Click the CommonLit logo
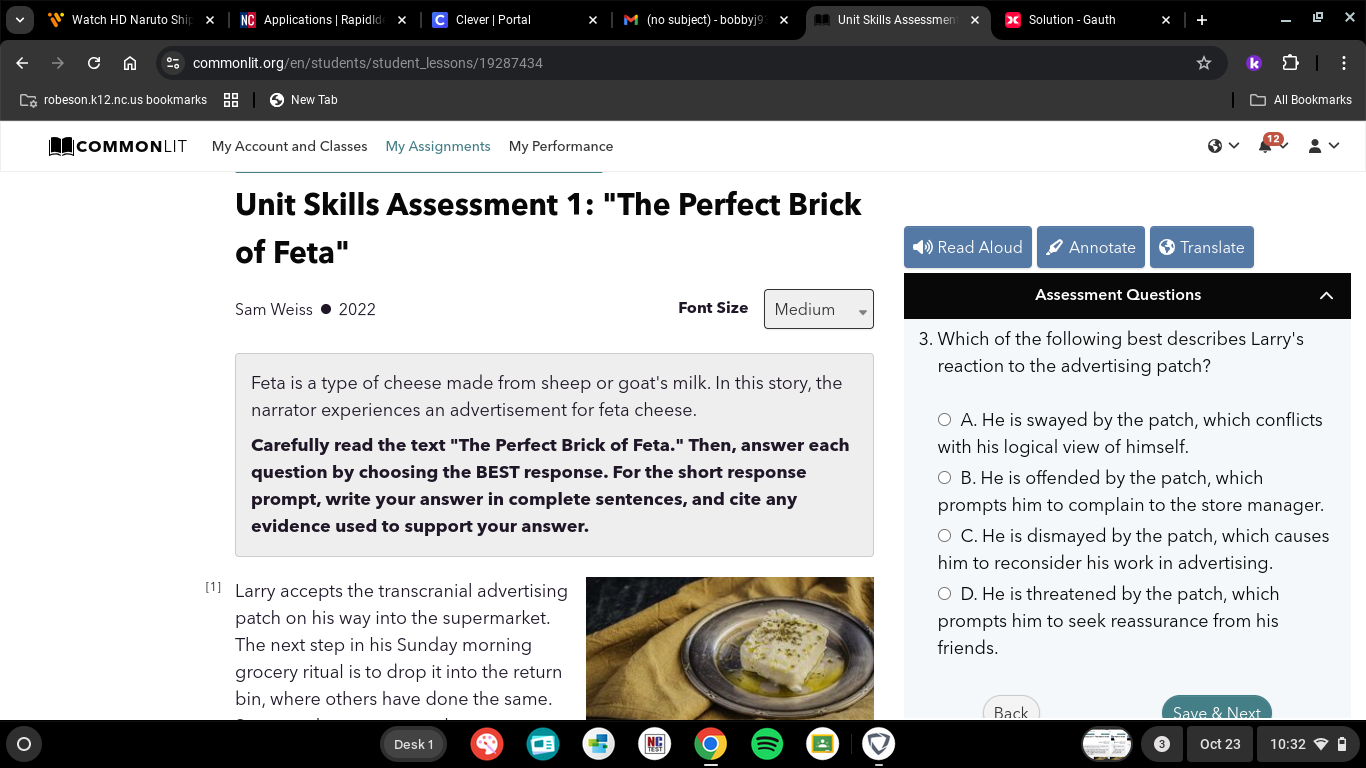 (118, 146)
